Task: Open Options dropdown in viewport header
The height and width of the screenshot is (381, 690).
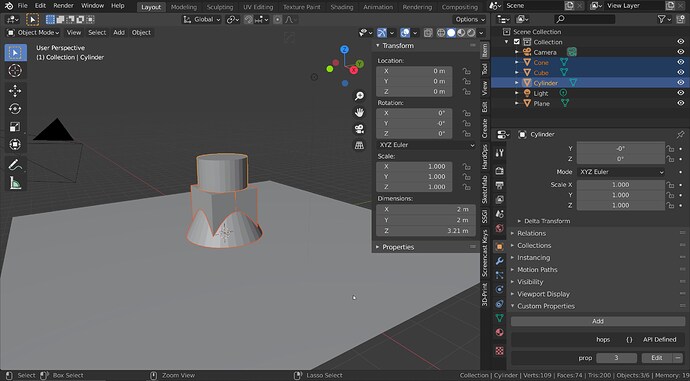Action: tap(470, 19)
